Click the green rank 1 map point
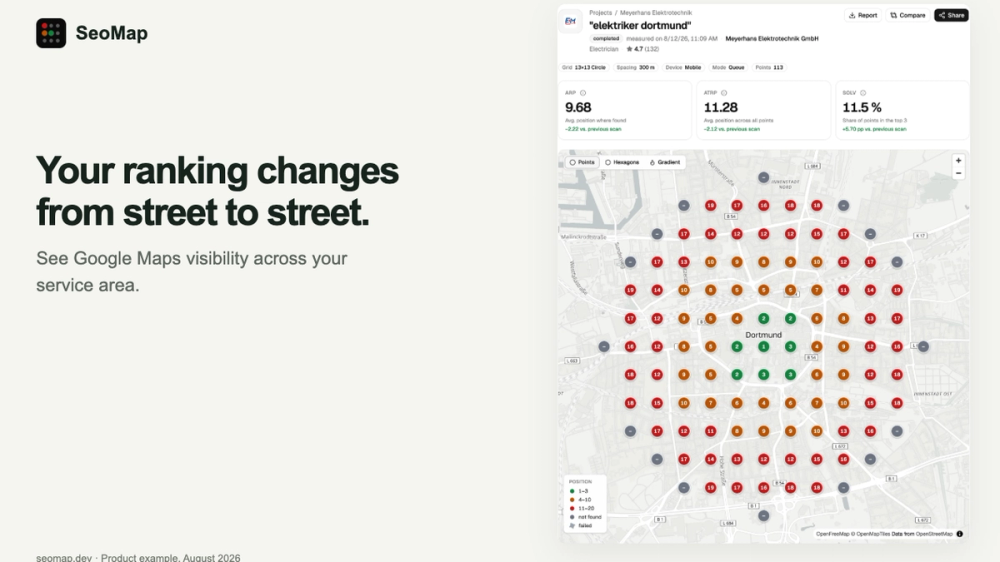 click(763, 347)
